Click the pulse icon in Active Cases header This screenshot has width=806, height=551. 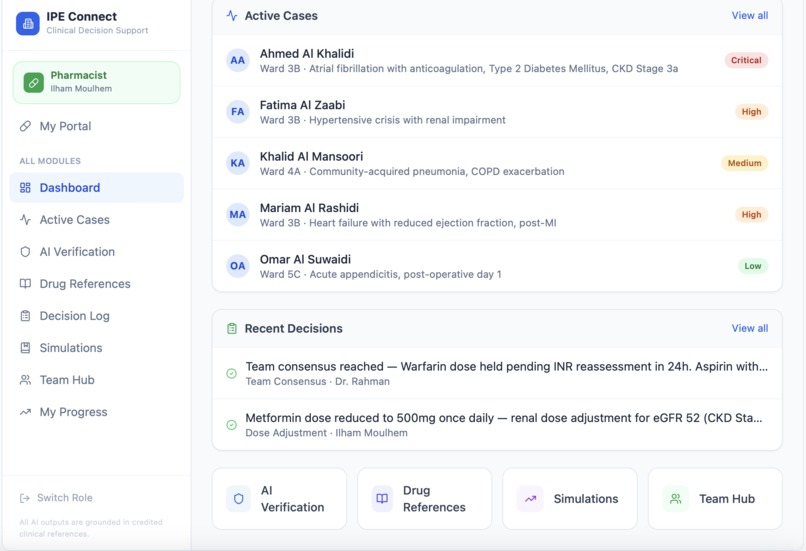tap(232, 16)
